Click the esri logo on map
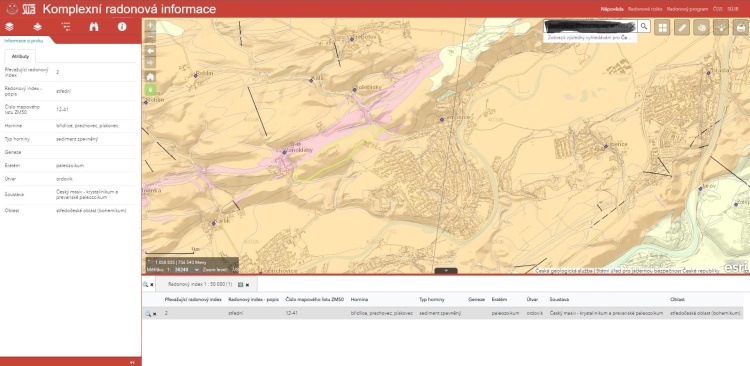 pos(736,267)
